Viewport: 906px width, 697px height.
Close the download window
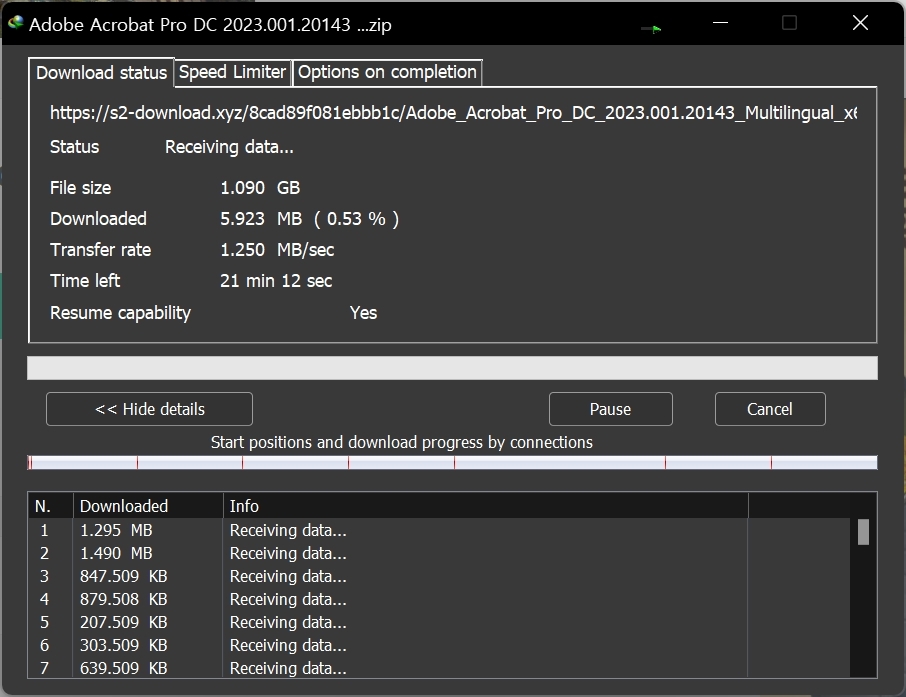860,23
